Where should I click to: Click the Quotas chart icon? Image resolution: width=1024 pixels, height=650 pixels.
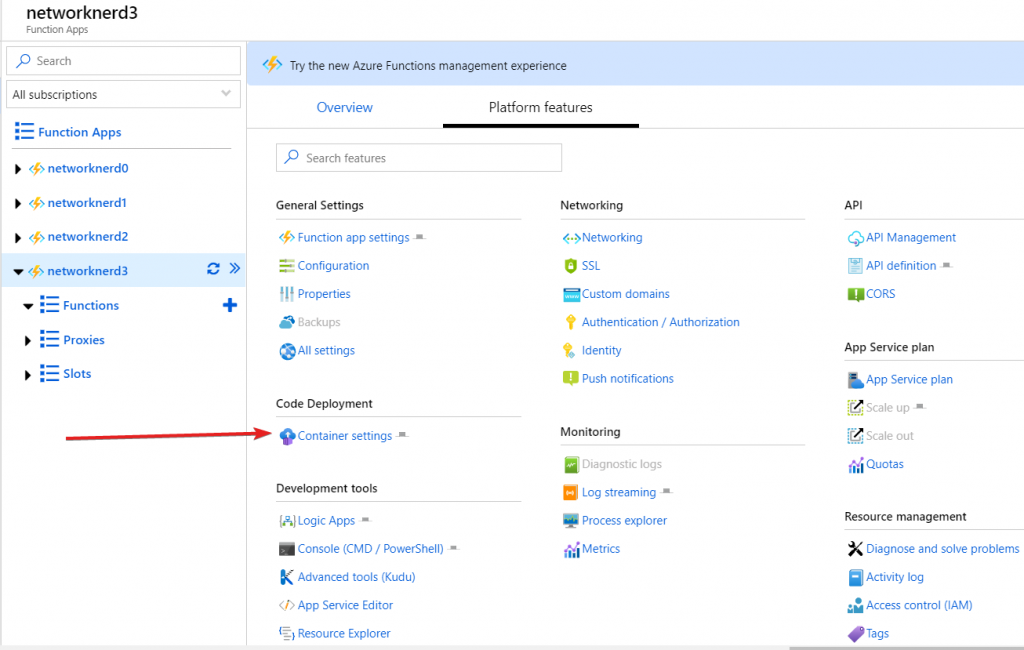pyautogui.click(x=856, y=465)
